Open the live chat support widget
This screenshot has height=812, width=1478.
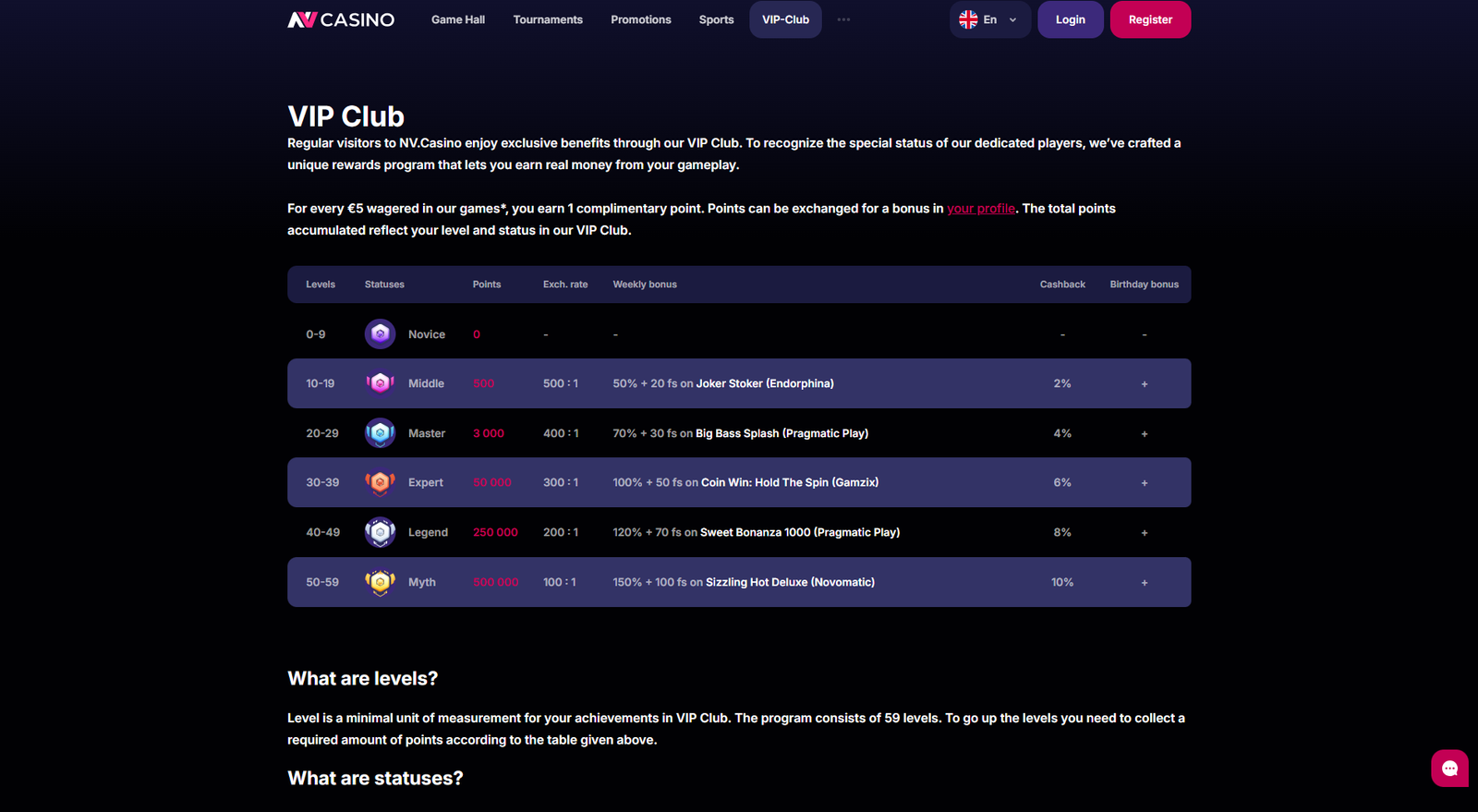click(x=1449, y=768)
